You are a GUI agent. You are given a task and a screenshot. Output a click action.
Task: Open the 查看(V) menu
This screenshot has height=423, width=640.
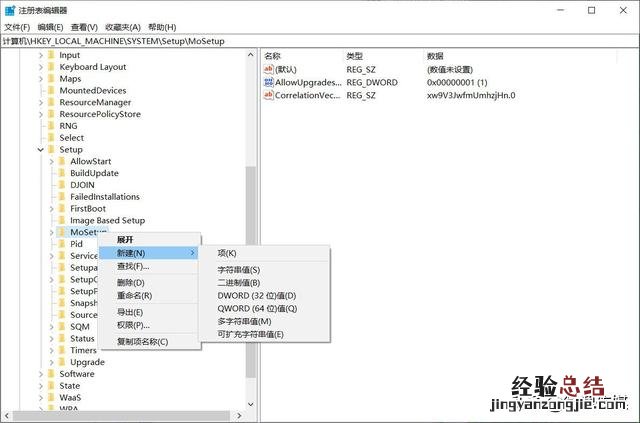click(84, 27)
